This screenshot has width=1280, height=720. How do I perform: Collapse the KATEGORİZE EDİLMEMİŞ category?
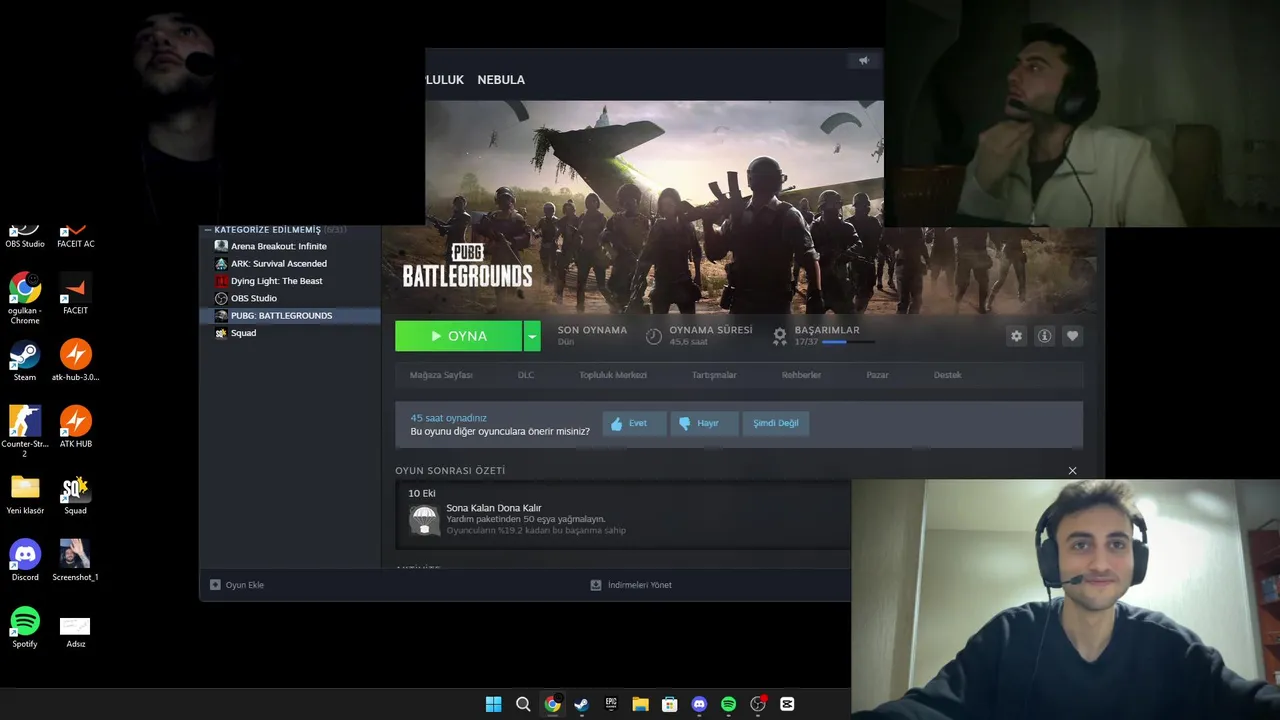click(x=208, y=230)
